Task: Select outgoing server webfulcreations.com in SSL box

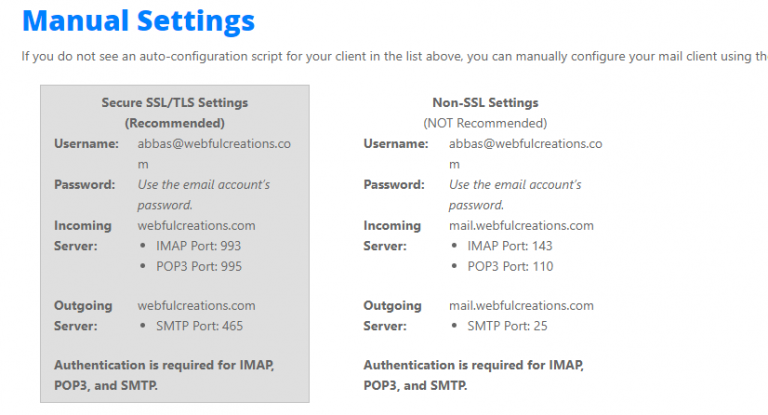Action: point(196,306)
